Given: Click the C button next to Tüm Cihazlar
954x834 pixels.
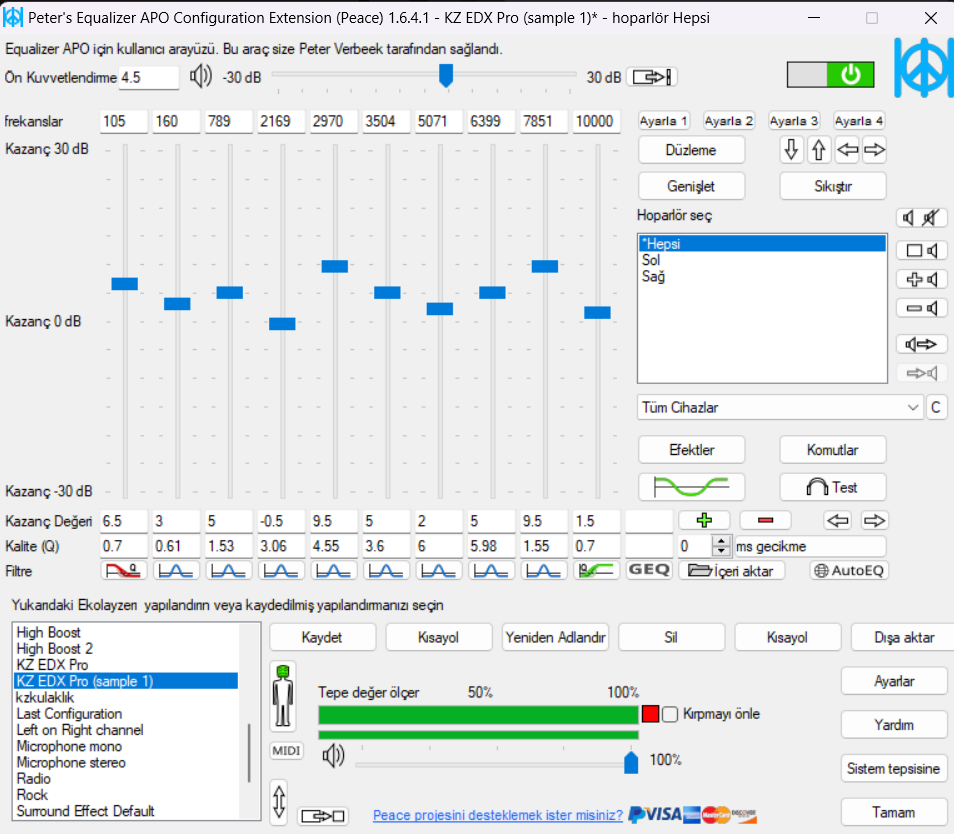Looking at the screenshot, I should point(936,408).
